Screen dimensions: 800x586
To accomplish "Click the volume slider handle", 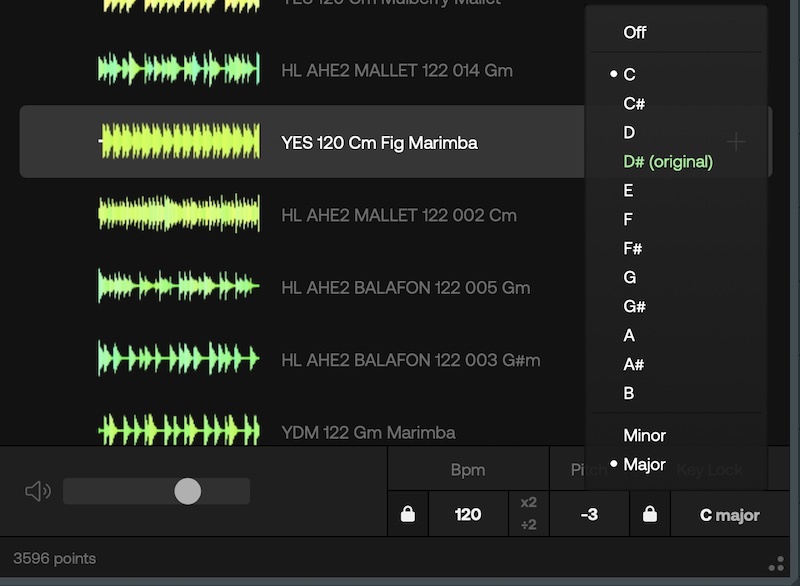I will [187, 490].
